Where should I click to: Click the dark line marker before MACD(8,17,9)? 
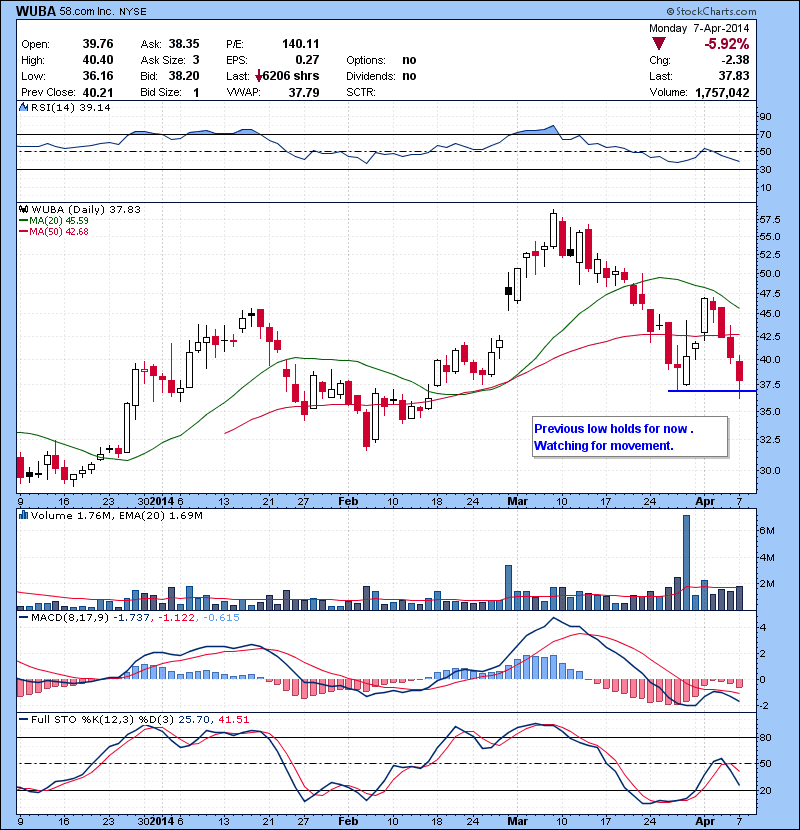[24, 617]
